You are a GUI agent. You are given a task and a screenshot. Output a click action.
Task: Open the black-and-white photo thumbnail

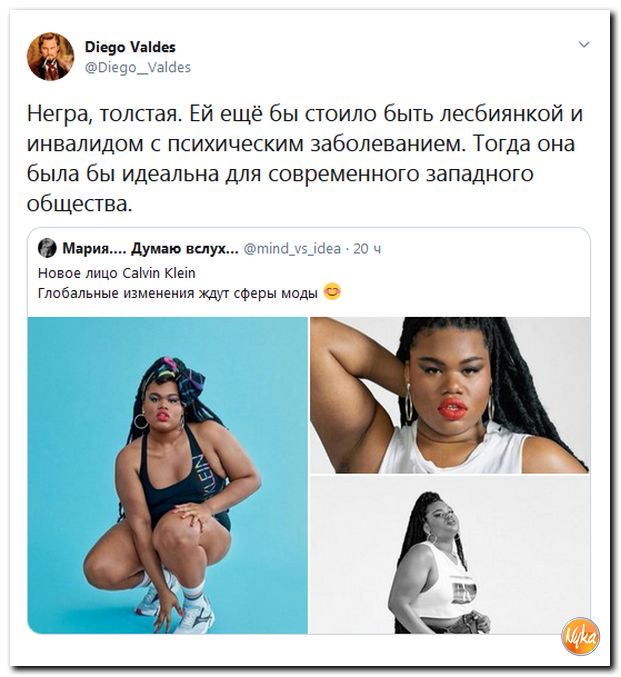tap(450, 555)
